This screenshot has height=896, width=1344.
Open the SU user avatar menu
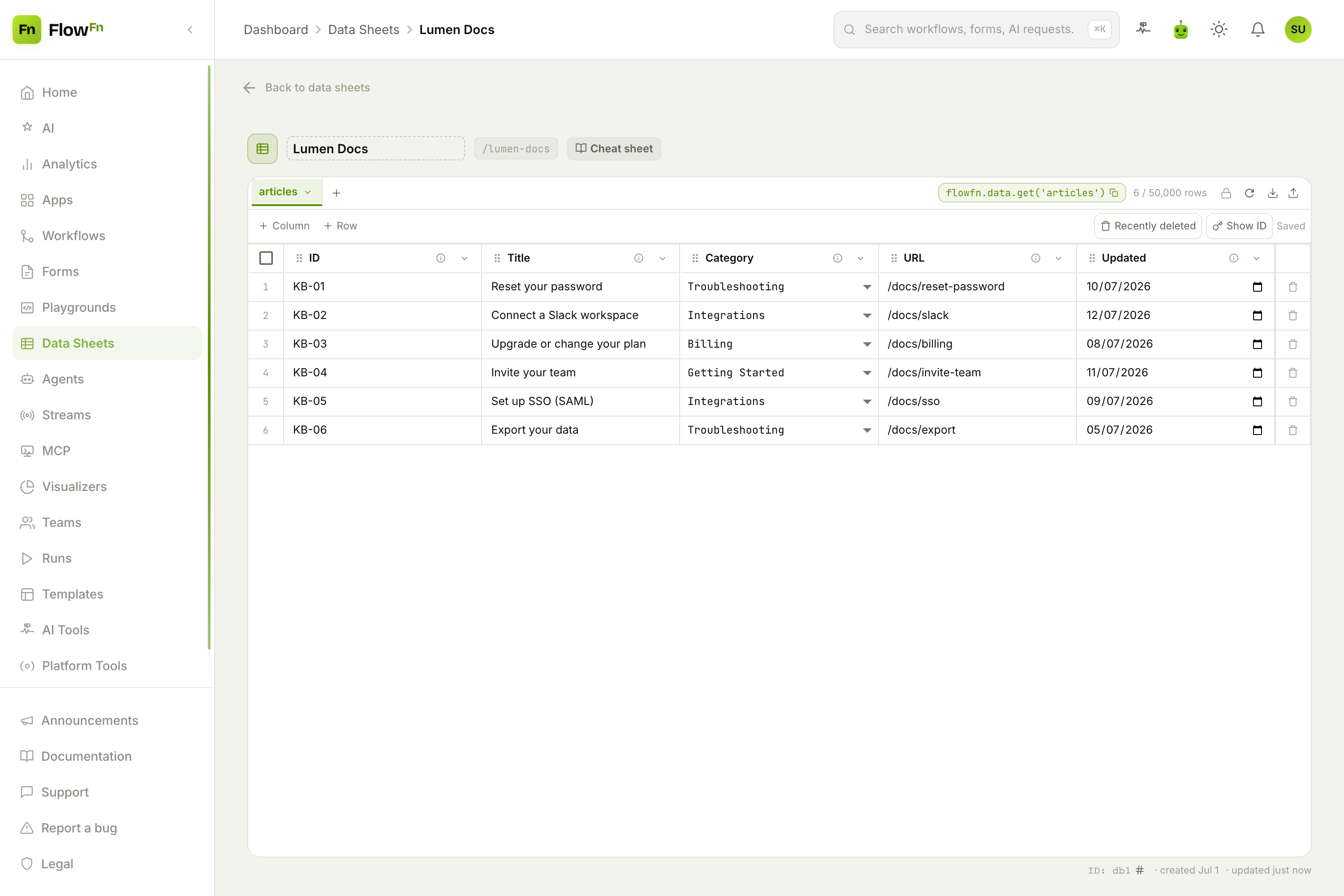tap(1298, 29)
